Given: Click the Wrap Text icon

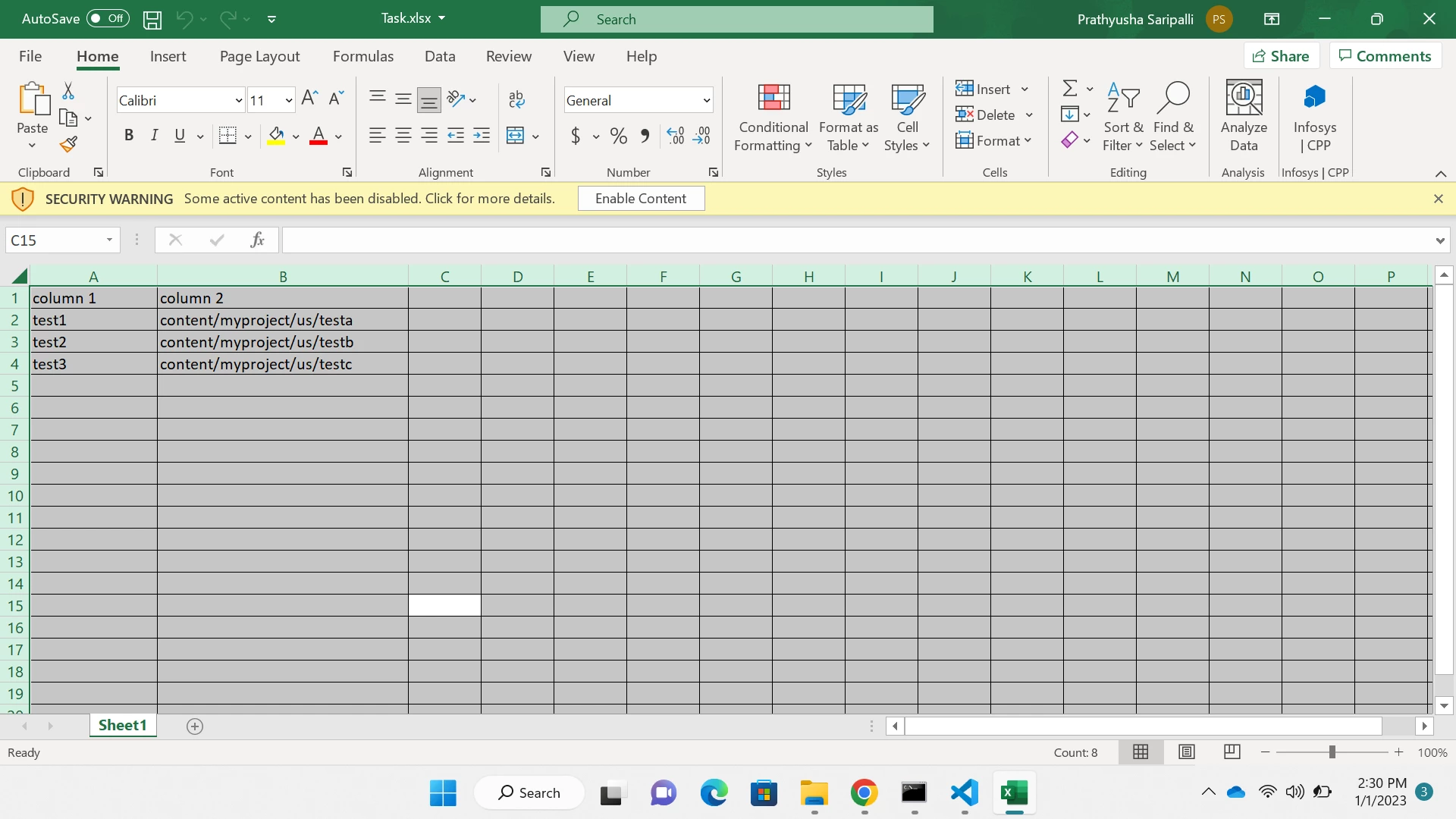Looking at the screenshot, I should pyautogui.click(x=516, y=99).
